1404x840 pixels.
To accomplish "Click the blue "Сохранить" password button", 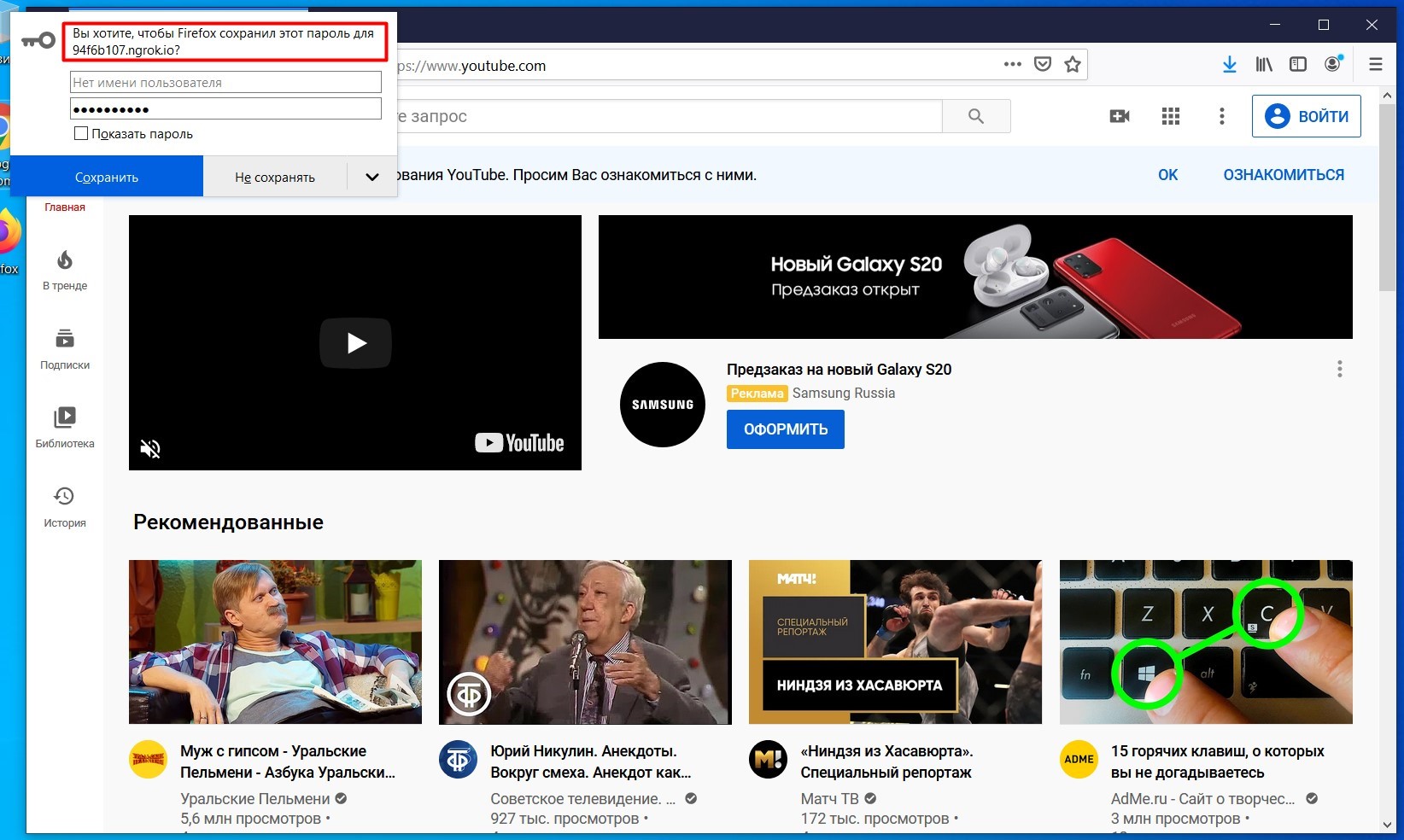I will pyautogui.click(x=107, y=178).
